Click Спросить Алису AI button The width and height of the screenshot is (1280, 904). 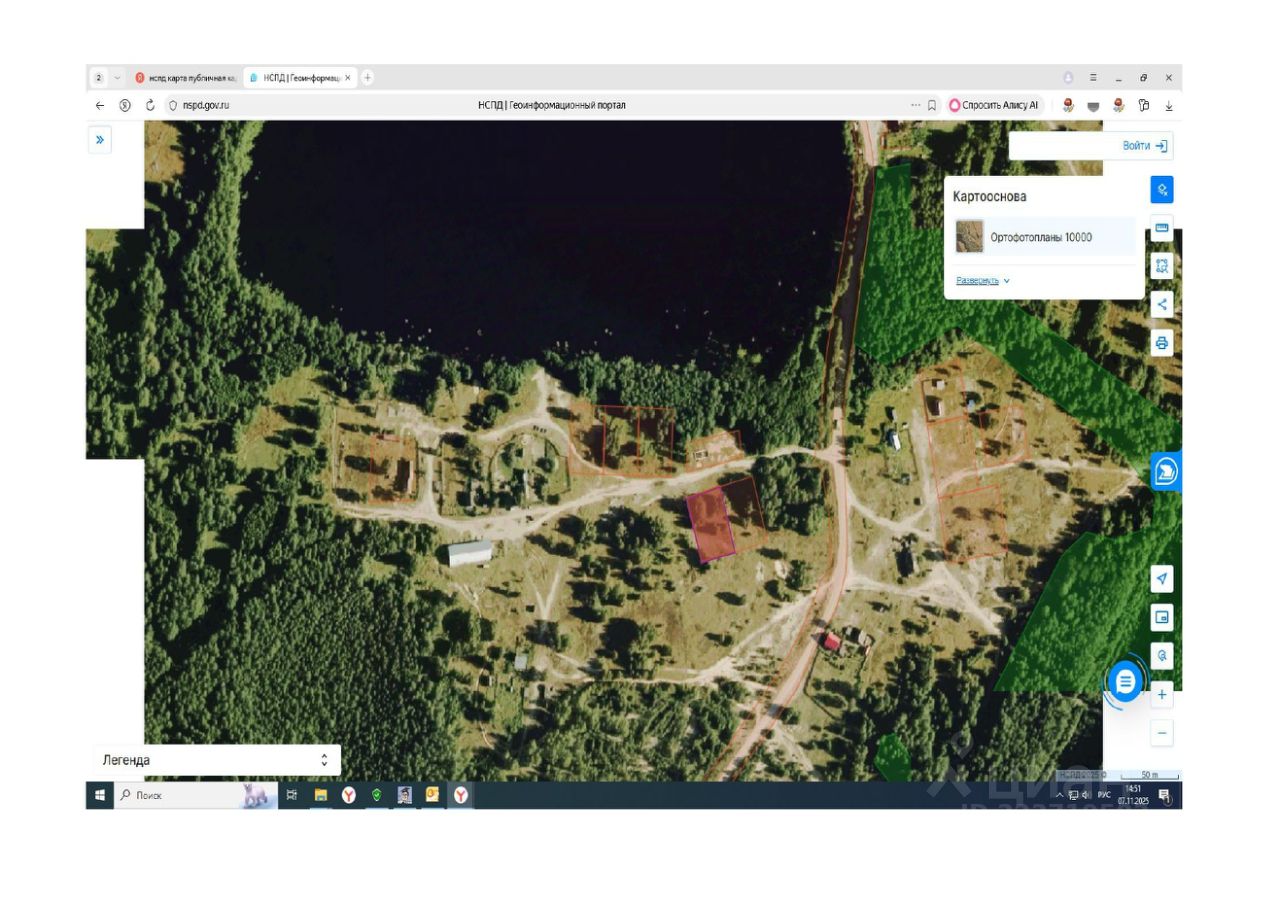(x=994, y=105)
